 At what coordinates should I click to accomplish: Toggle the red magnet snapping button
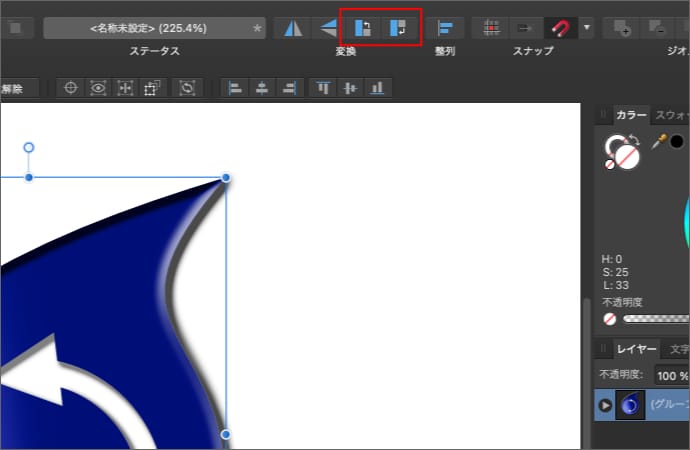(x=561, y=28)
